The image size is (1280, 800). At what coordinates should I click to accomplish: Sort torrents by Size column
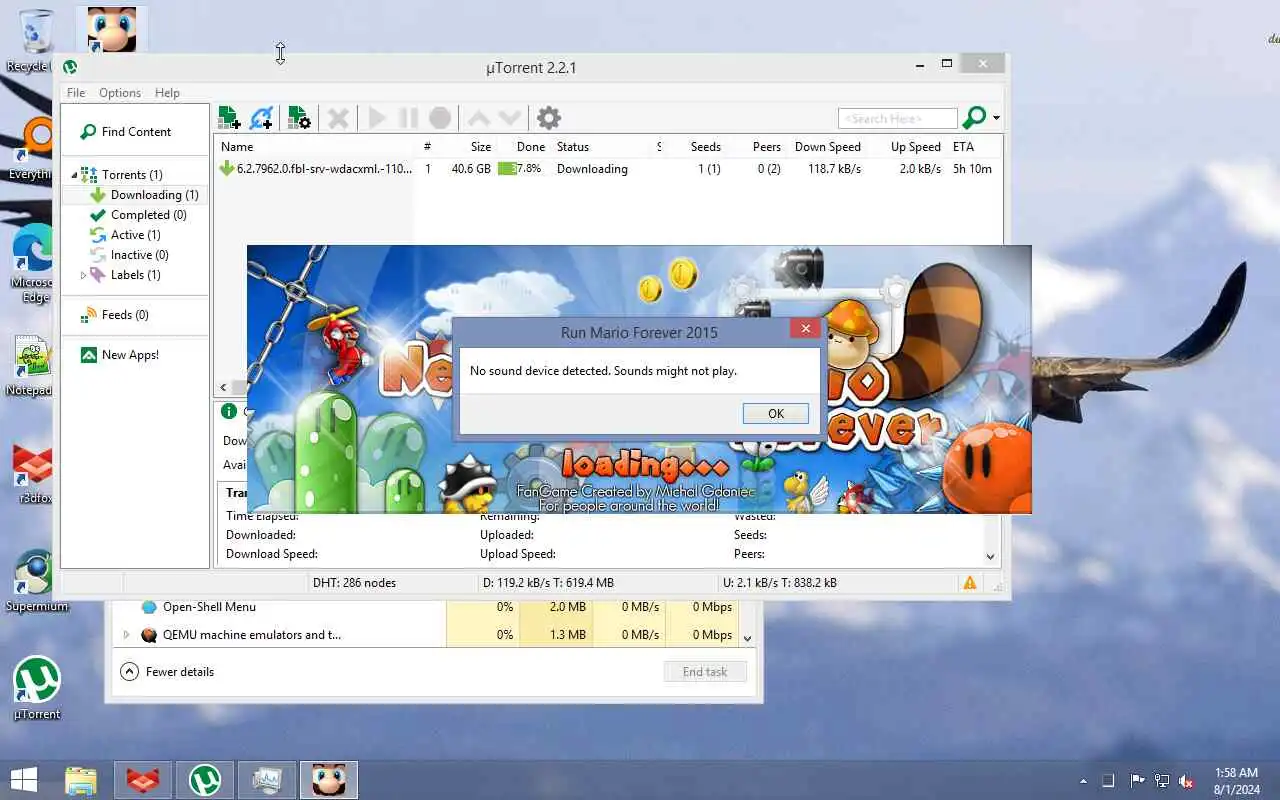[481, 147]
